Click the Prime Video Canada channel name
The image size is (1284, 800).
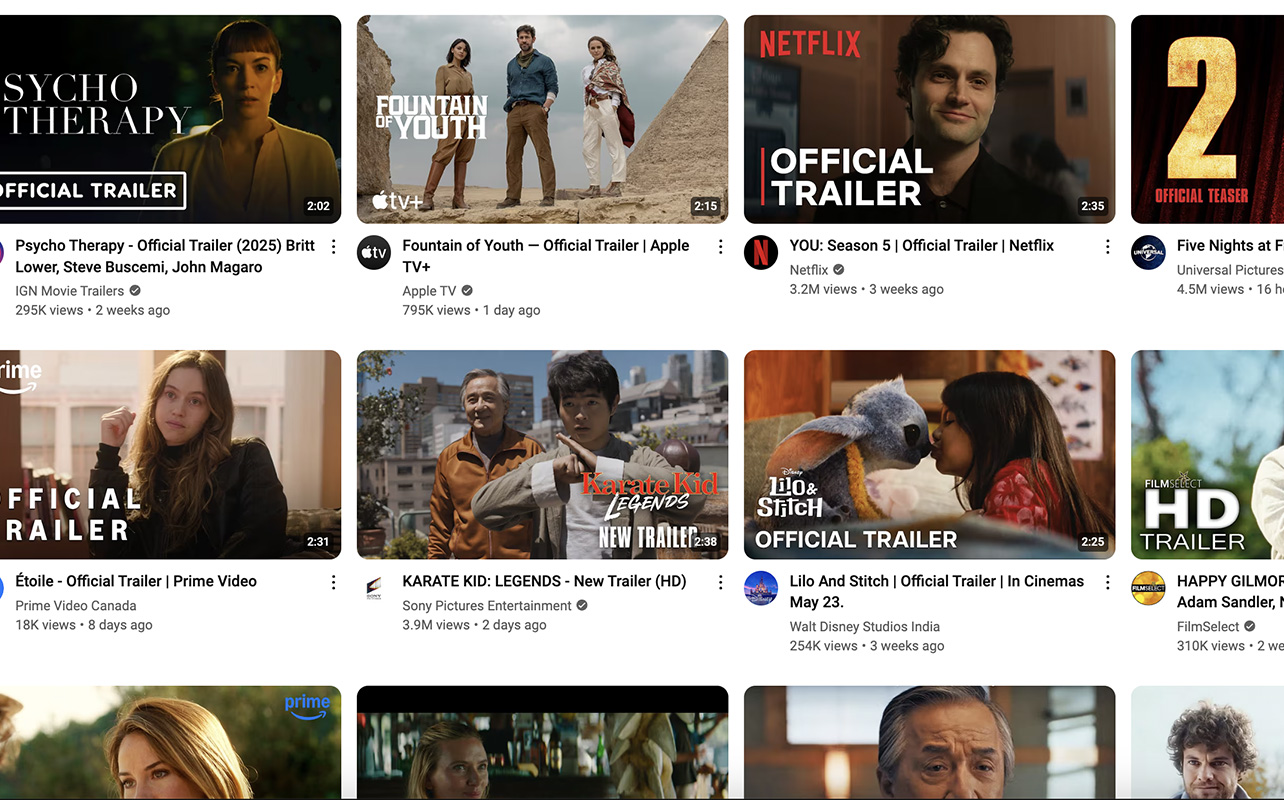[75, 605]
